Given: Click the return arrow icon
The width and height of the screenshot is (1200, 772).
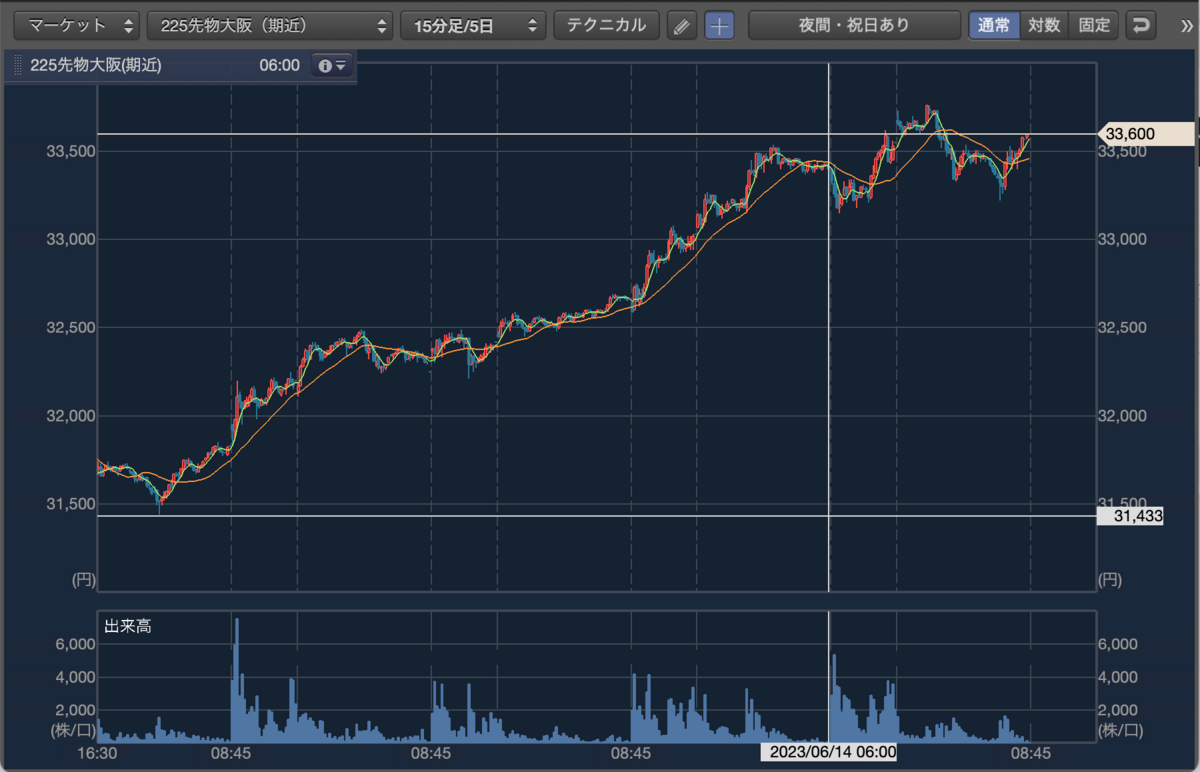Looking at the screenshot, I should (x=1141, y=25).
